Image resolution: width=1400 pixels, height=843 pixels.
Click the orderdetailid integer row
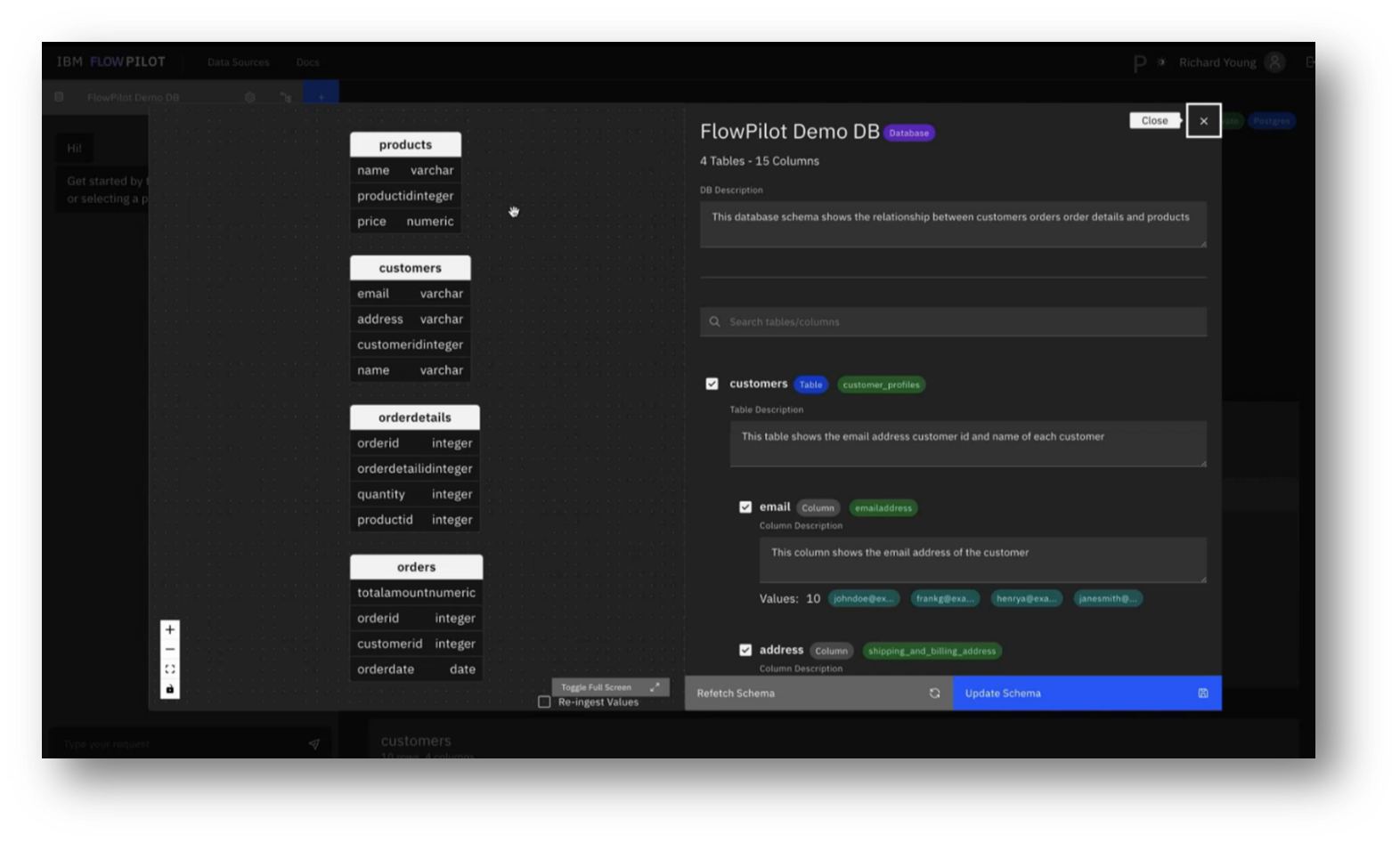click(415, 468)
